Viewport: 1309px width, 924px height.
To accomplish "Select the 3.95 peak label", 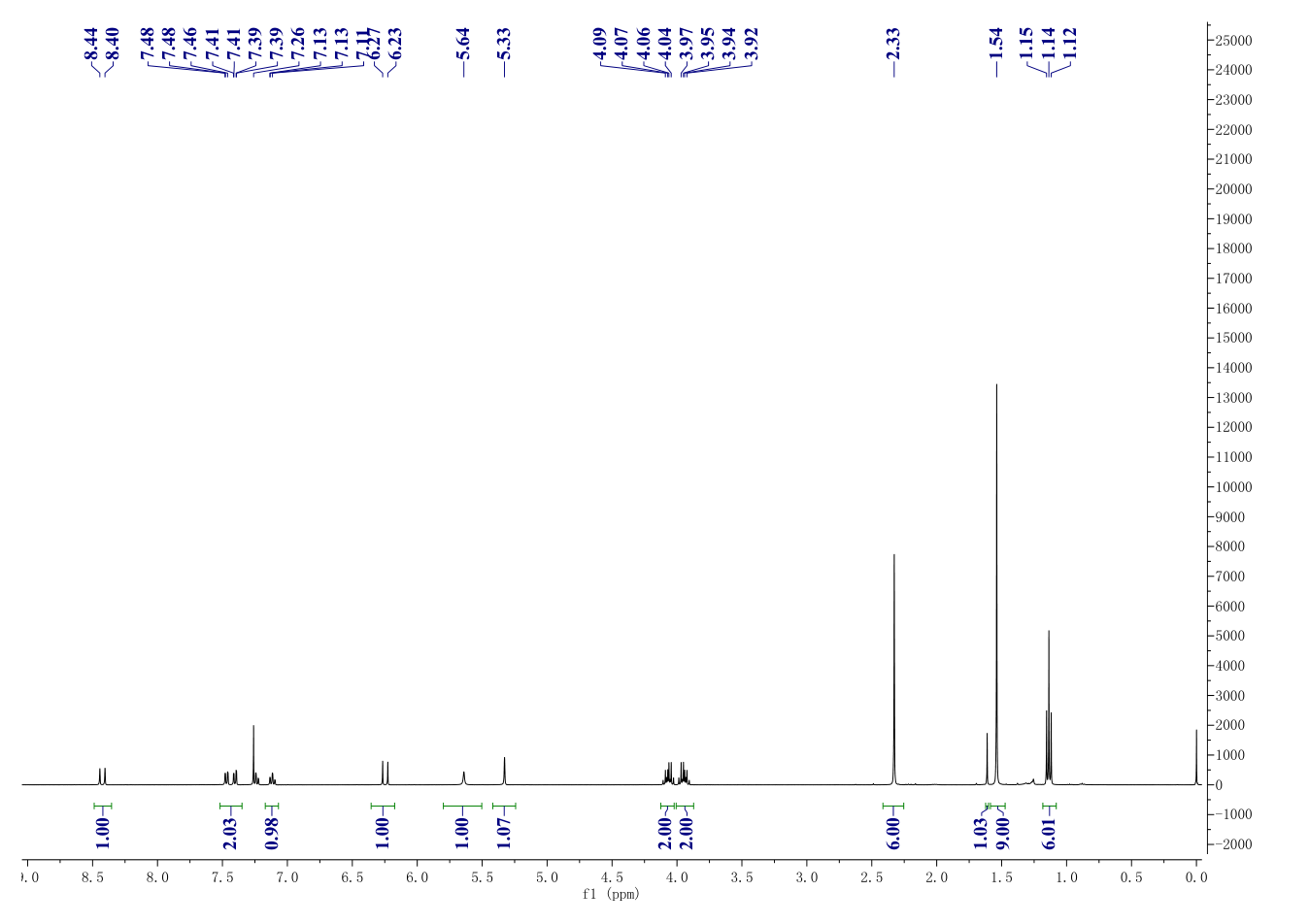I will pos(708,44).
